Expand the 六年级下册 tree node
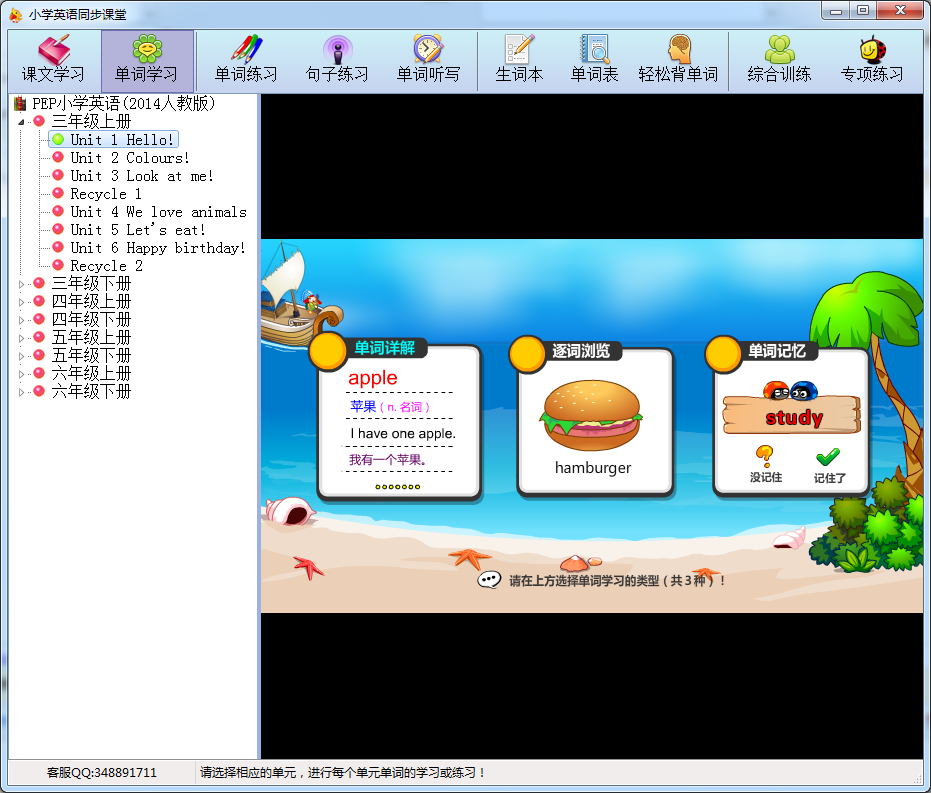The width and height of the screenshot is (931, 793). coord(21,392)
